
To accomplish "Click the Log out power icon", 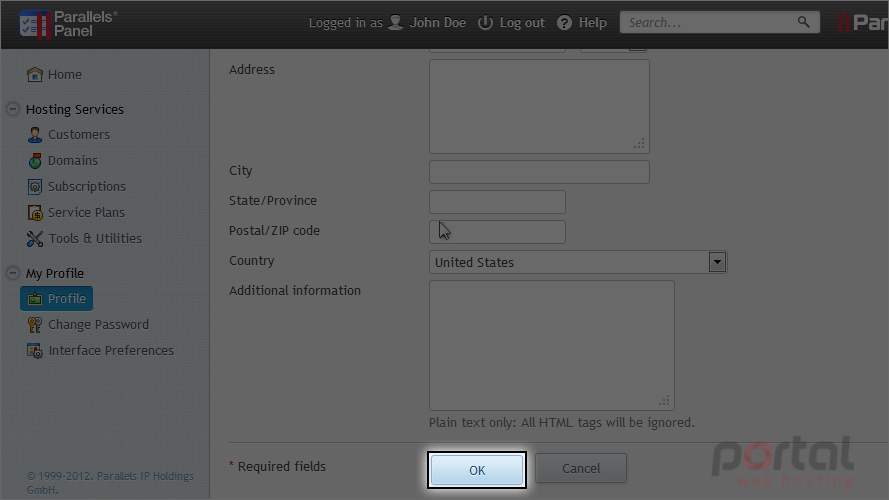I will pos(485,23).
